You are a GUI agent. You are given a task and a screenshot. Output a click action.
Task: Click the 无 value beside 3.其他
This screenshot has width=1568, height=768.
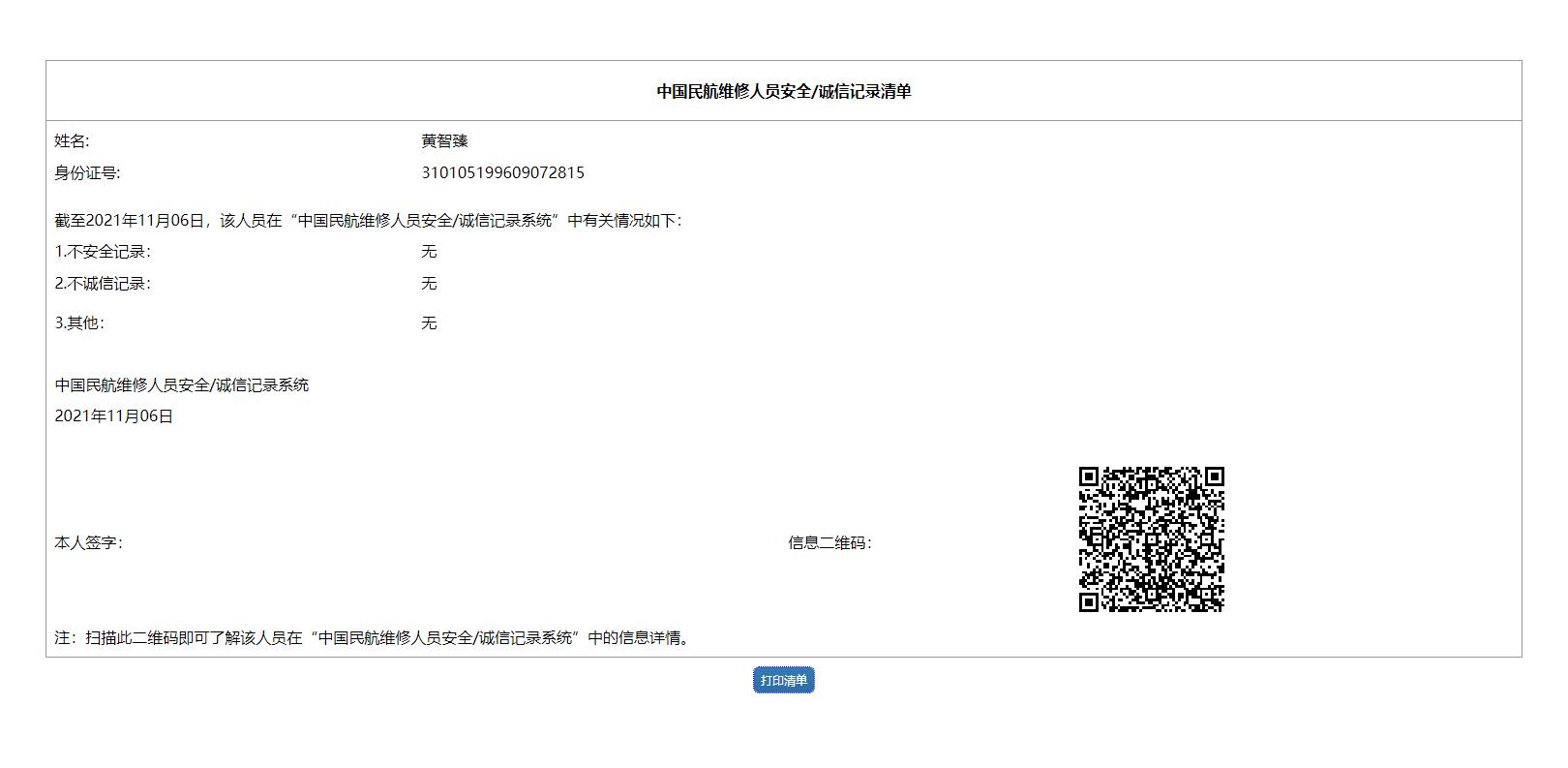pos(429,323)
